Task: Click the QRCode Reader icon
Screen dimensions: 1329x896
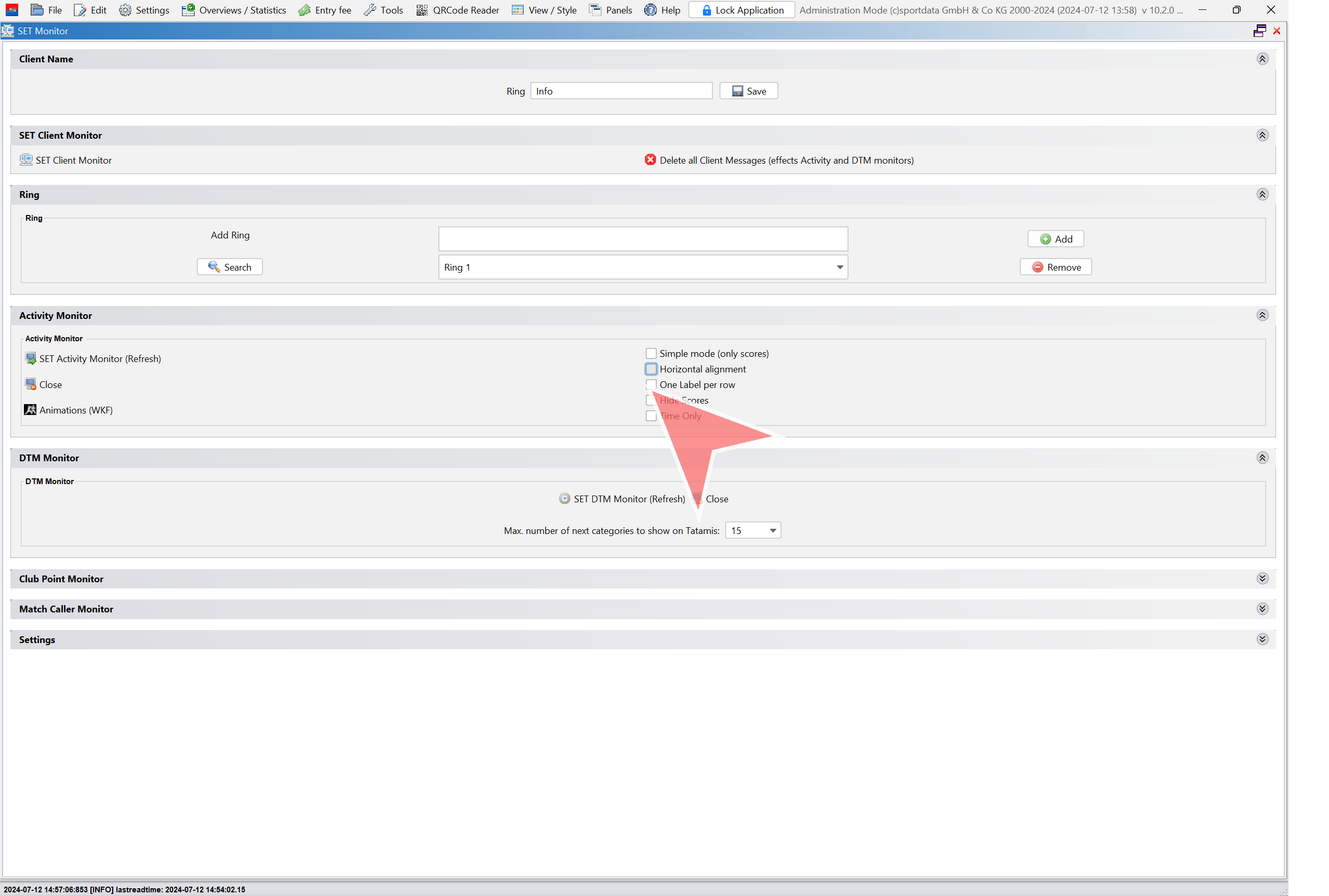Action: tap(421, 10)
